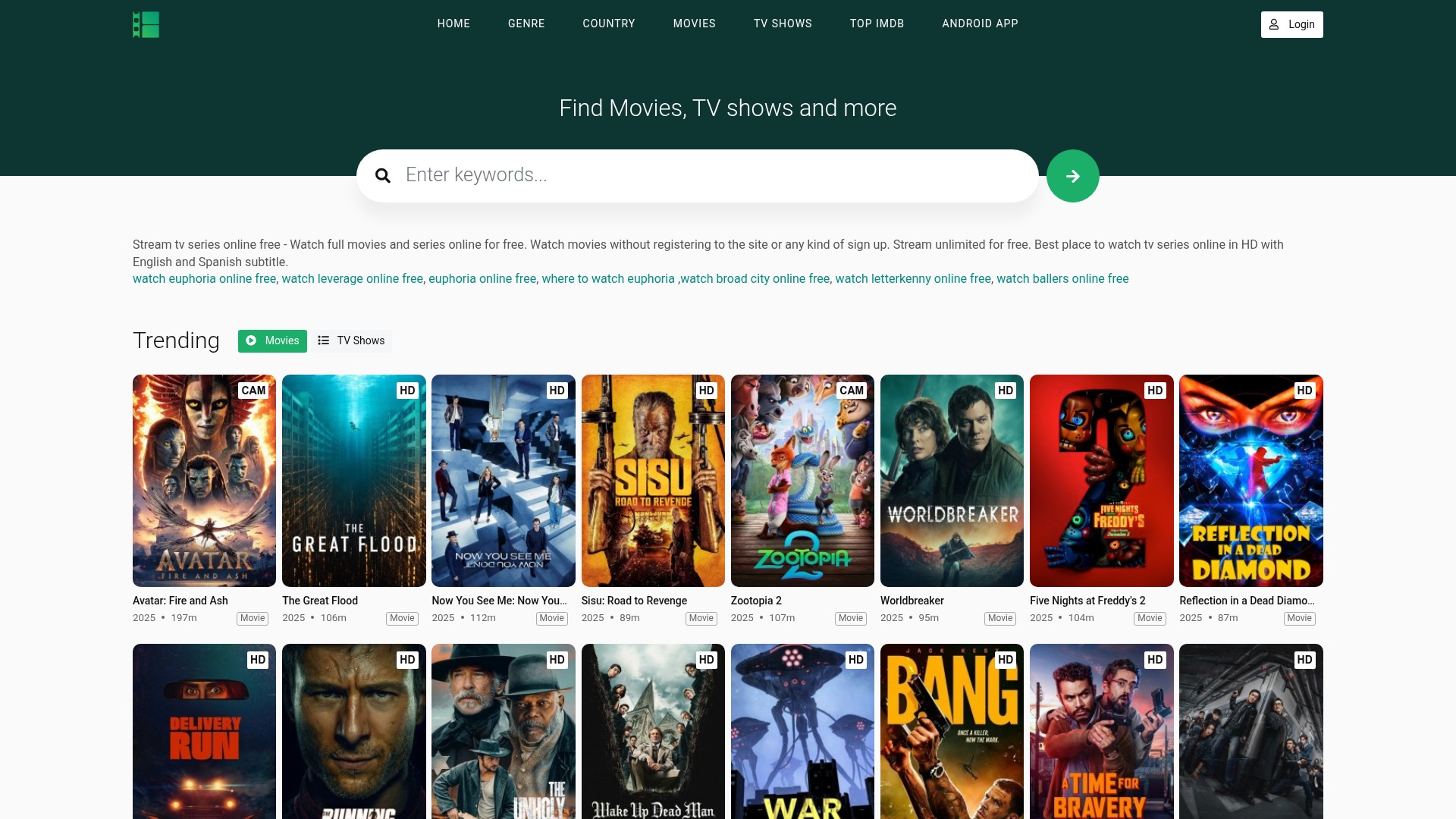
Task: Select the Movies trending tab
Action: coord(272,341)
